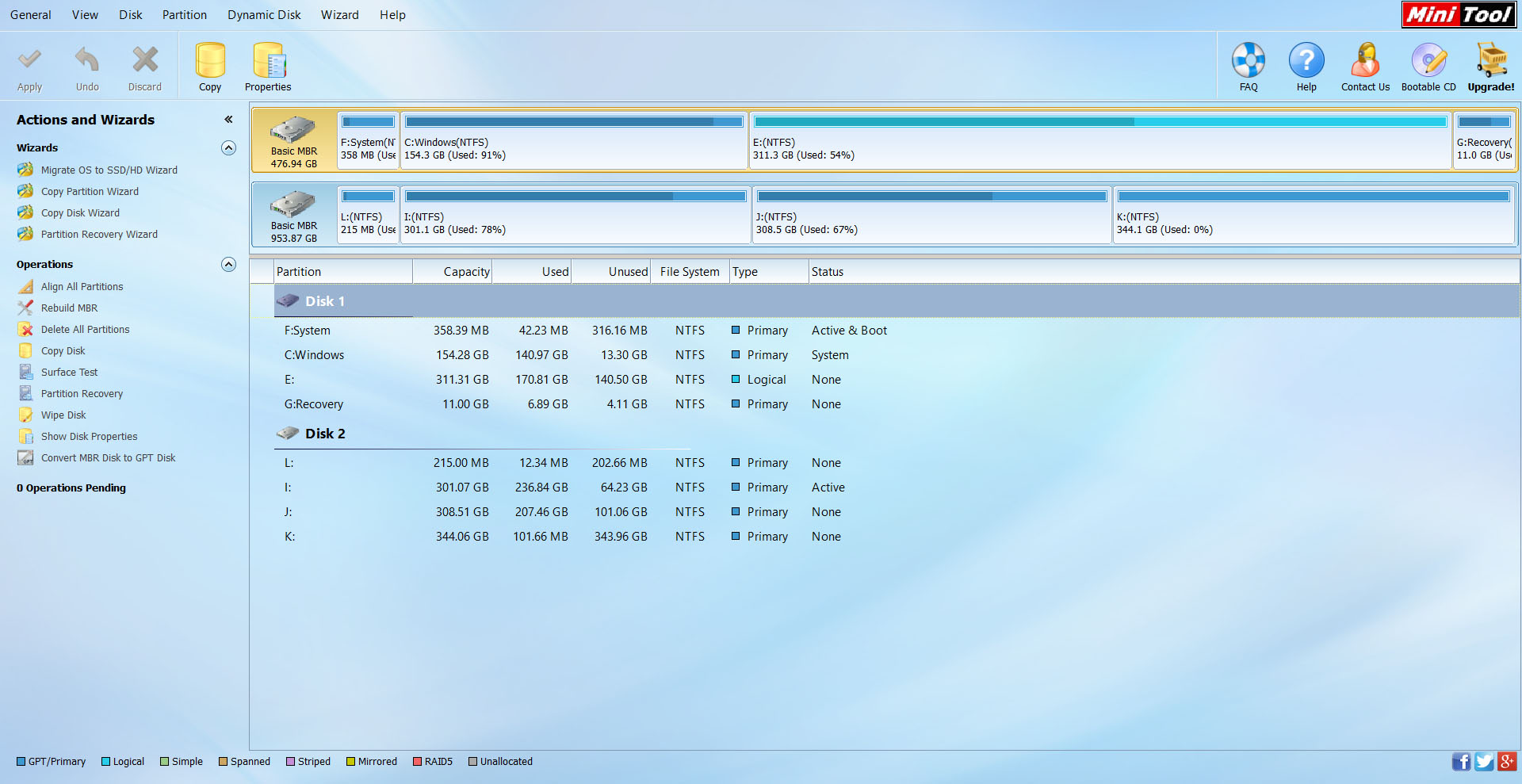Viewport: 1522px width, 784px height.
Task: Open the Partition menu
Action: [x=185, y=14]
